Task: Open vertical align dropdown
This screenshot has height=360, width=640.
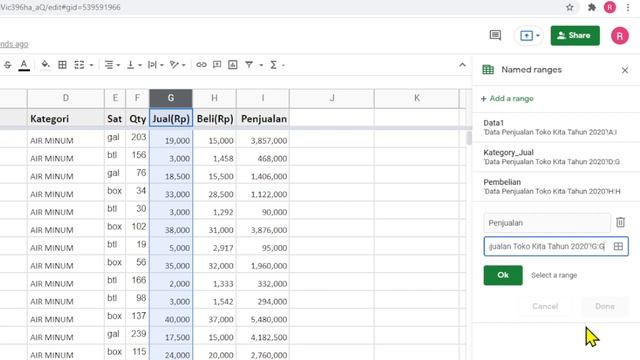Action: coord(134,65)
